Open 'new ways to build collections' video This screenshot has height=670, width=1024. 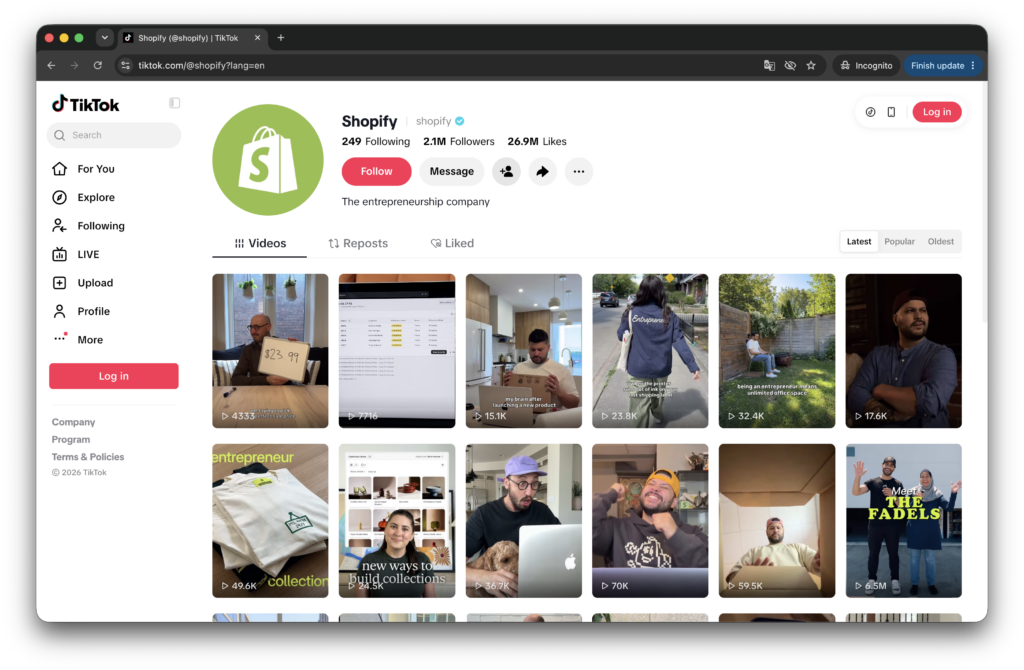[x=396, y=520]
